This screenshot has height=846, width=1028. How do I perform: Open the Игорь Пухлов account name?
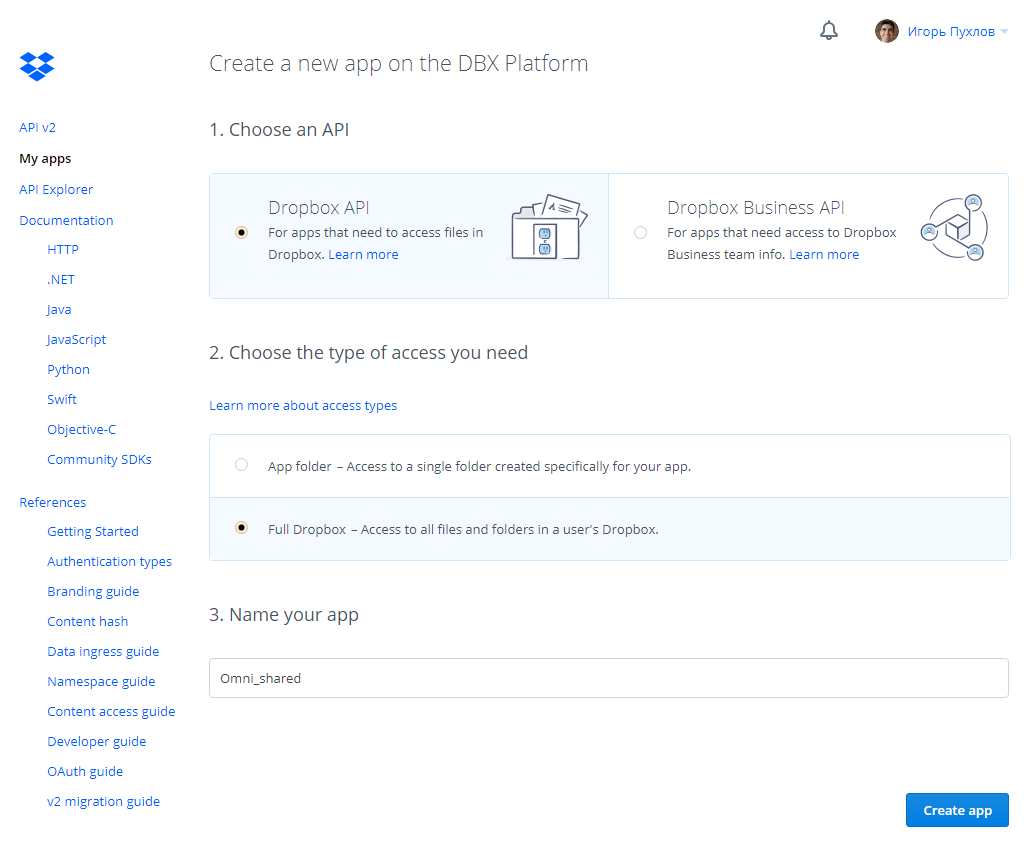951,31
